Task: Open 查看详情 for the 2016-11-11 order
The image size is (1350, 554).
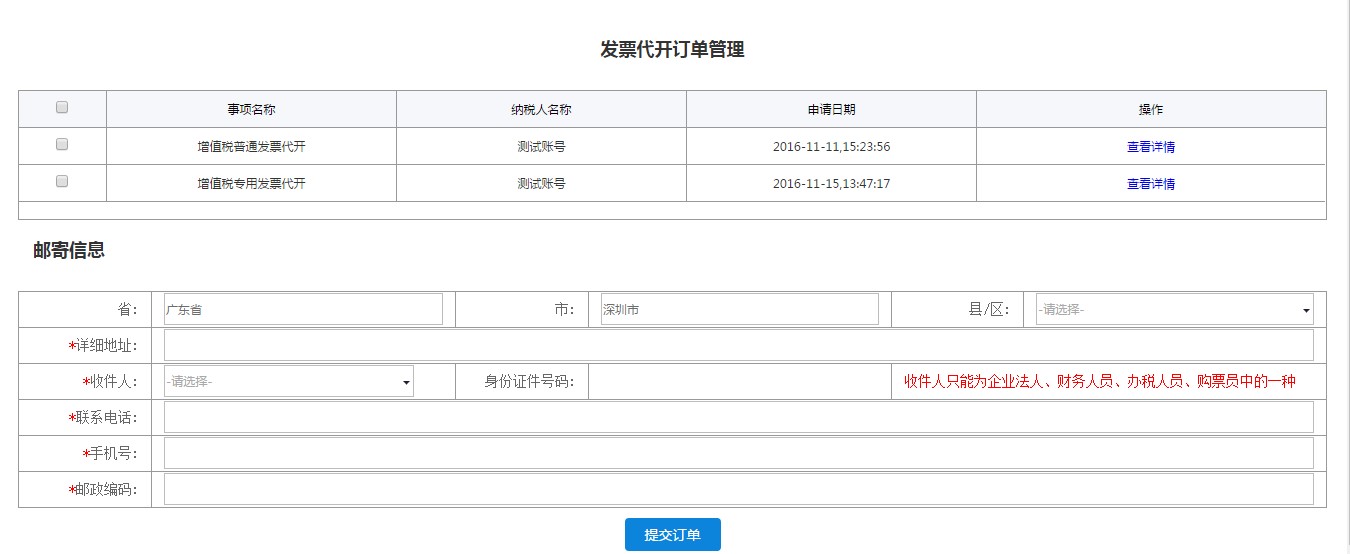Action: pyautogui.click(x=1150, y=147)
